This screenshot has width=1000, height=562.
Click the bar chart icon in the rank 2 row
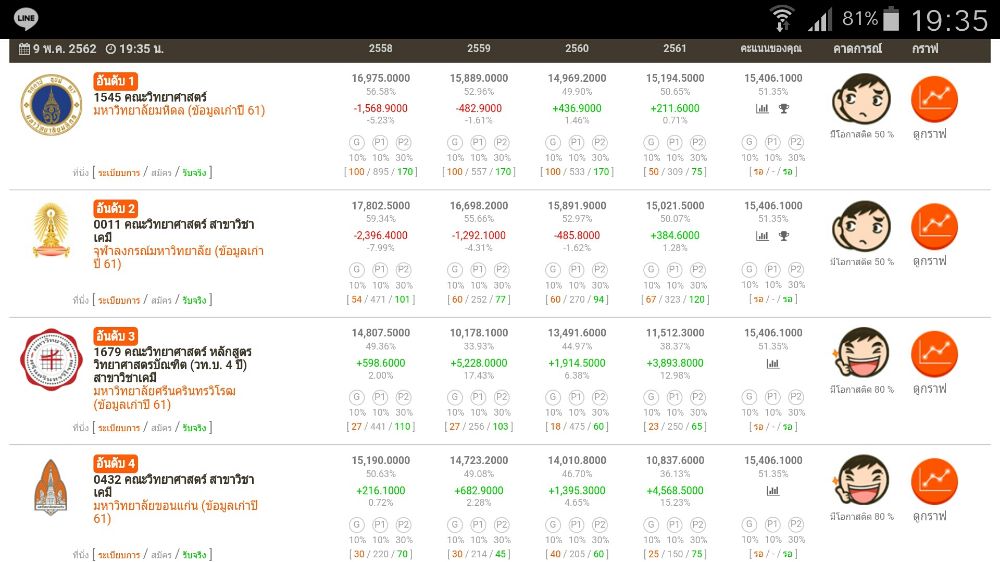tap(762, 236)
